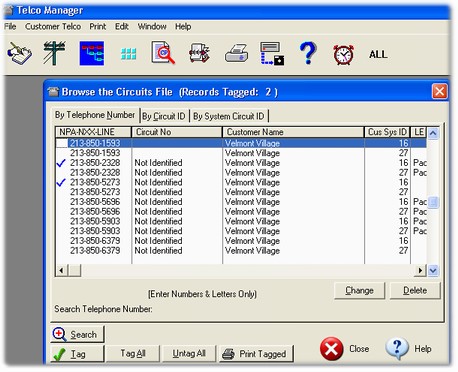Switch to By System Circuit ID tab
The width and height of the screenshot is (458, 372).
229,116
